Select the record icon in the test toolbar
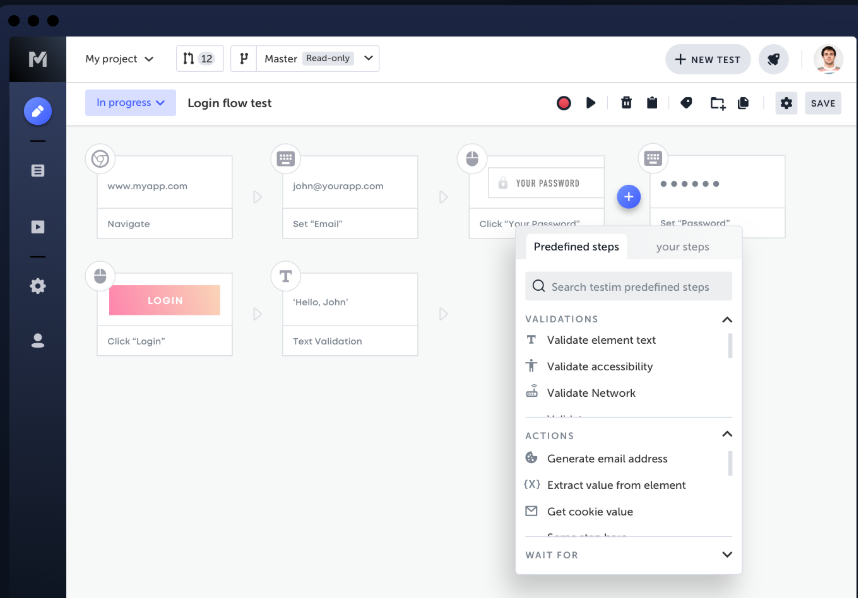Screen dimensions: 858x598 [563, 102]
